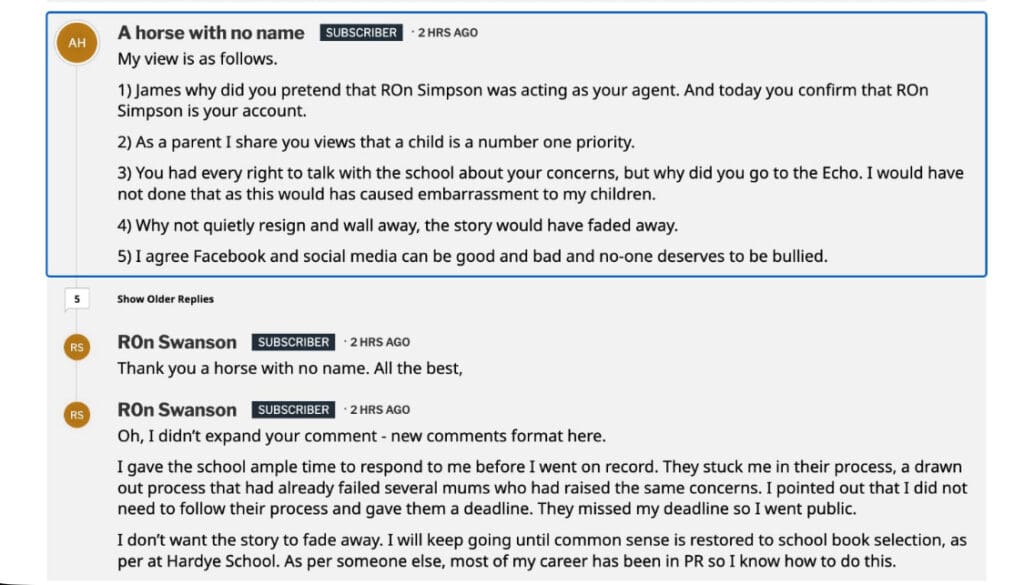Click the timestamp on the last ROn Swanson reply

380,410
